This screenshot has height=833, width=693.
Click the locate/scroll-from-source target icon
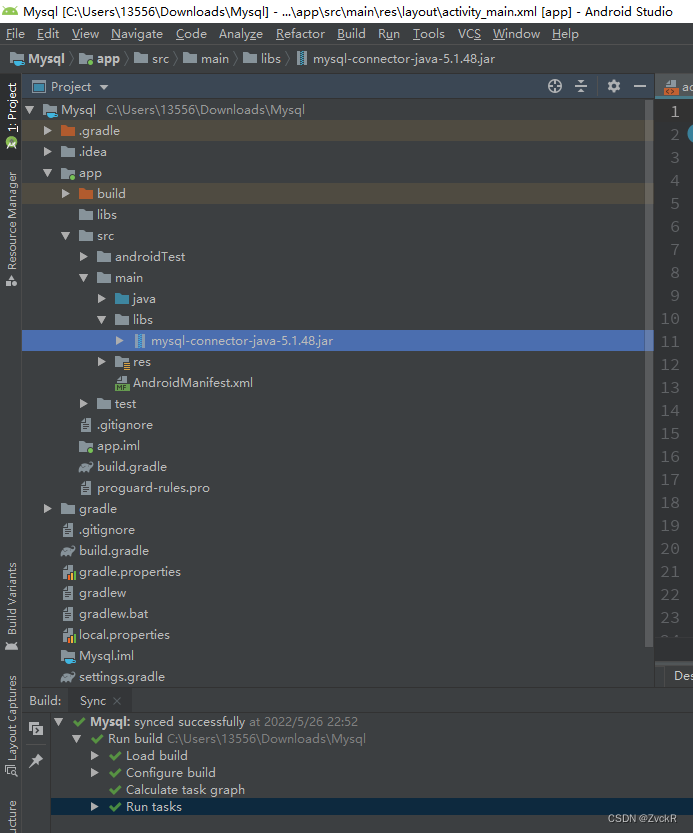(555, 86)
